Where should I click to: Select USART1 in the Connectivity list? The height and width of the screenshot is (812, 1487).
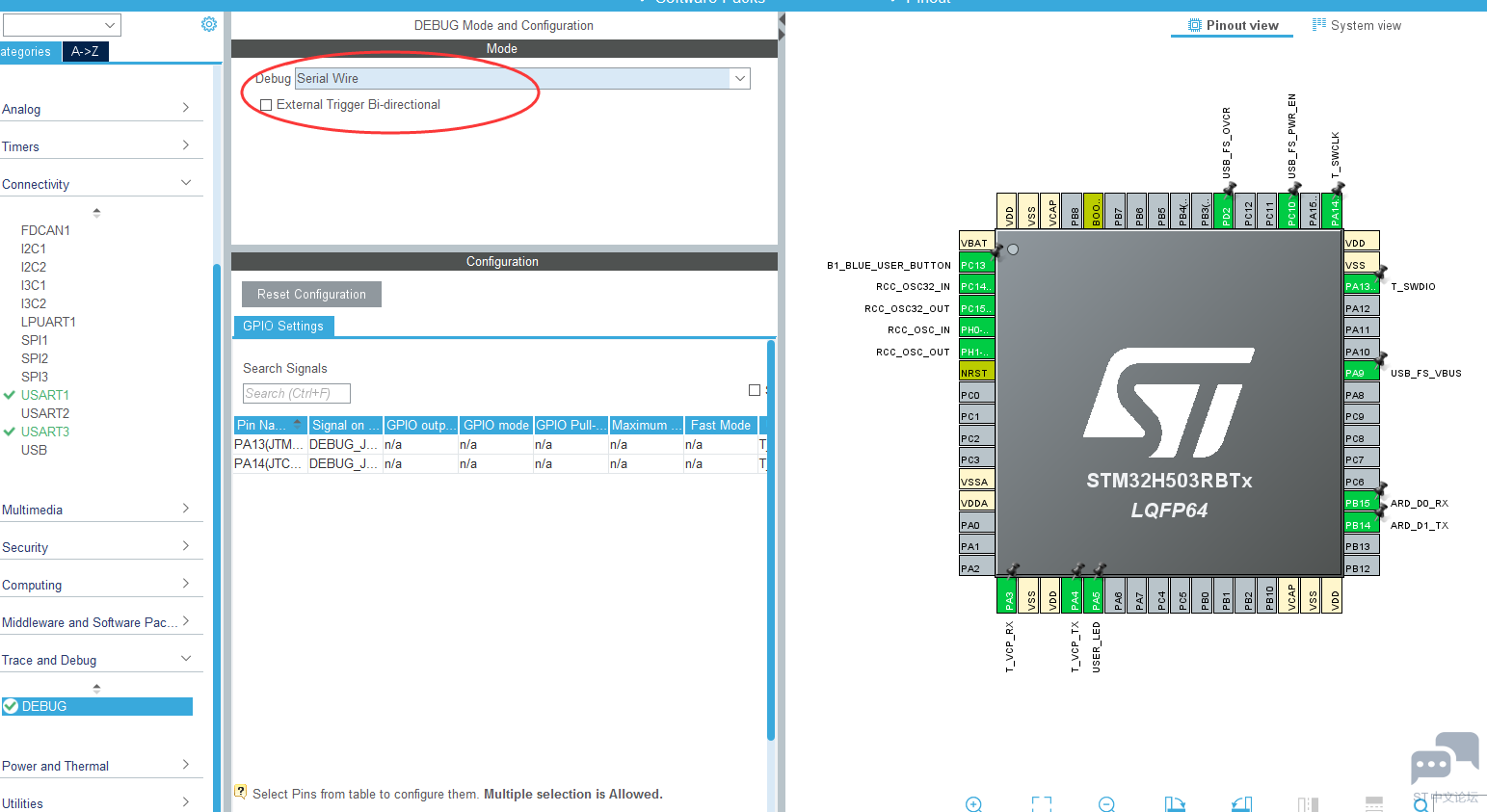tap(45, 395)
